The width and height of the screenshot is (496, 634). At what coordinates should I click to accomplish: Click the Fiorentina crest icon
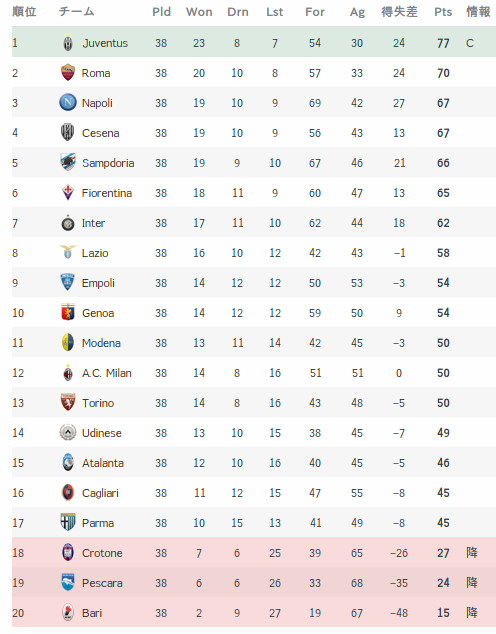[68, 192]
